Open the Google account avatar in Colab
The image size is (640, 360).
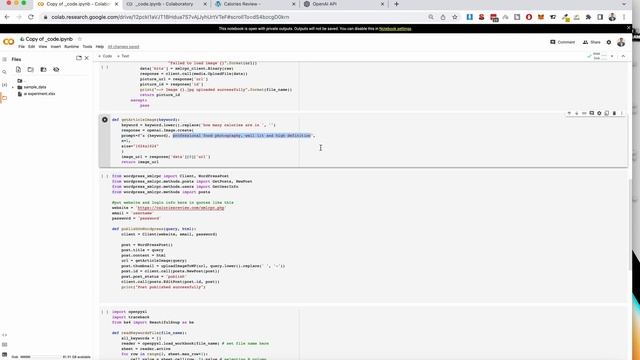(621, 42)
